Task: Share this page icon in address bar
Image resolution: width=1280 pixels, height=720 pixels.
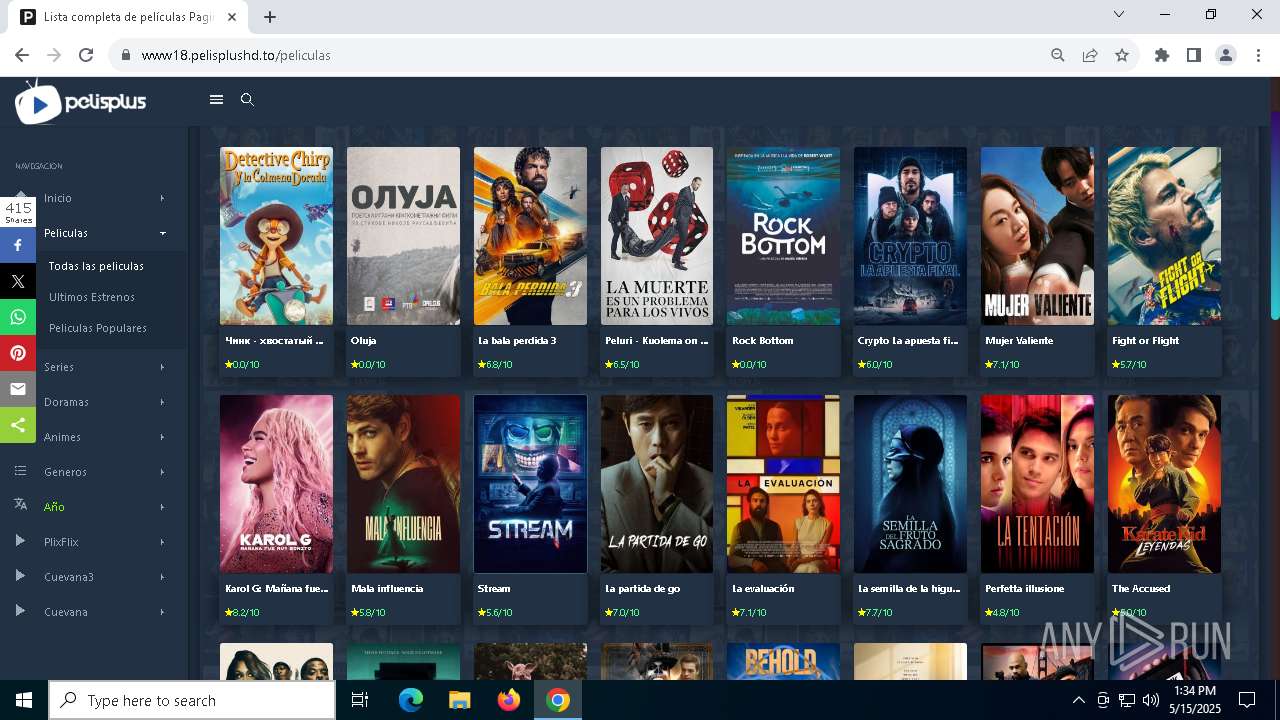Action: pyautogui.click(x=1090, y=55)
